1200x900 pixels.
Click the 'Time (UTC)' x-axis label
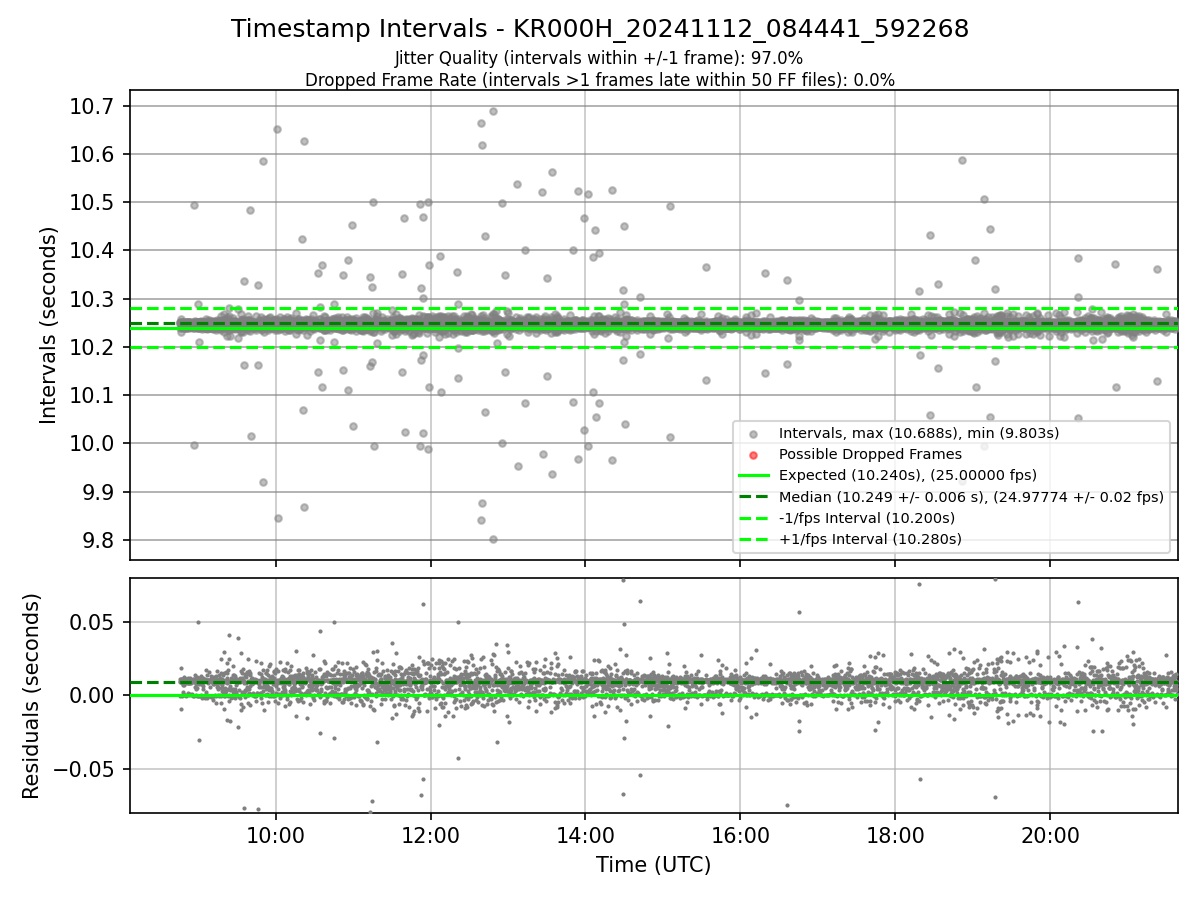point(653,865)
